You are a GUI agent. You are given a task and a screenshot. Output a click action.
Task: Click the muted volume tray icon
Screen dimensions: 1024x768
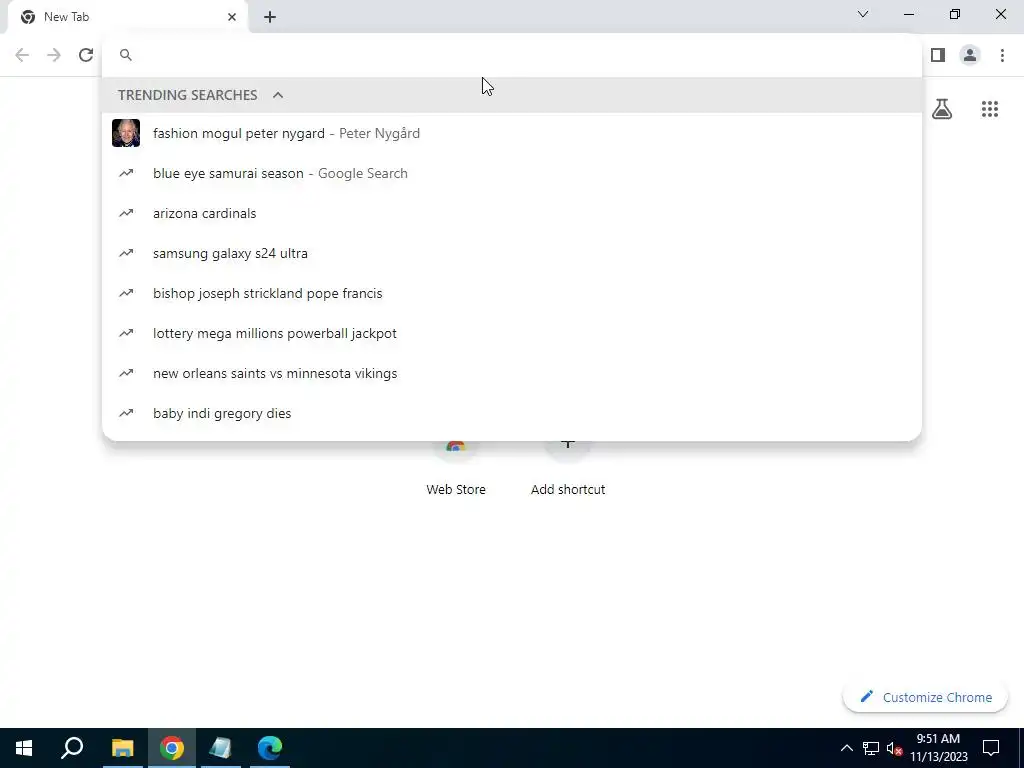pyautogui.click(x=894, y=748)
